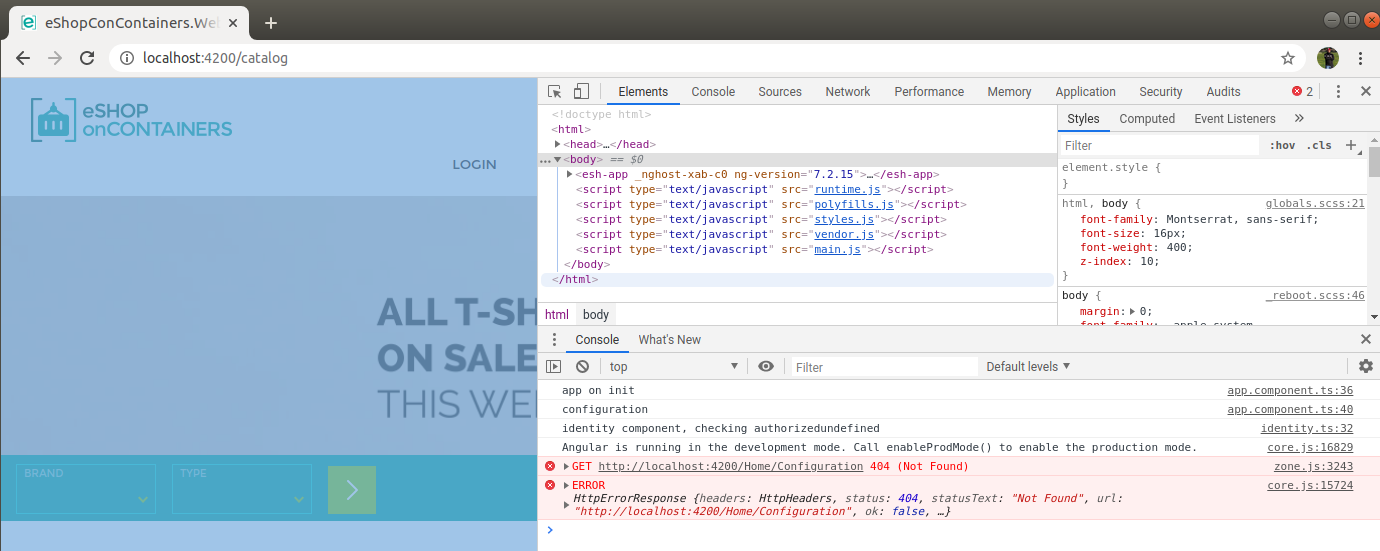
Task: Open the BRAND filter dropdown
Action: 86,489
